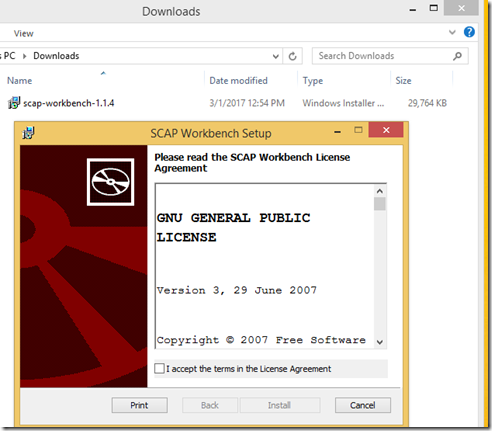This screenshot has height=431, width=492.
Task: Select the scap-workbench-1.1.4 file name
Action: pyautogui.click(x=69, y=103)
